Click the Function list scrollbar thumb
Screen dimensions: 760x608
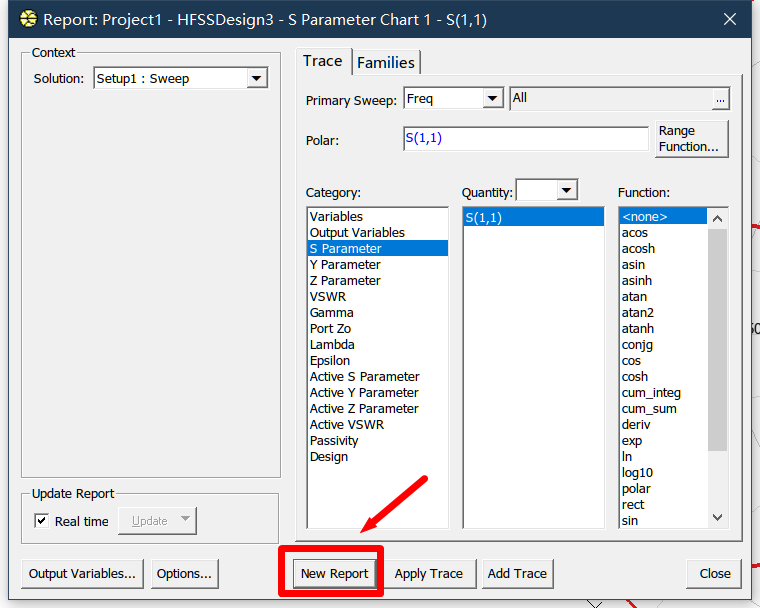pos(717,339)
